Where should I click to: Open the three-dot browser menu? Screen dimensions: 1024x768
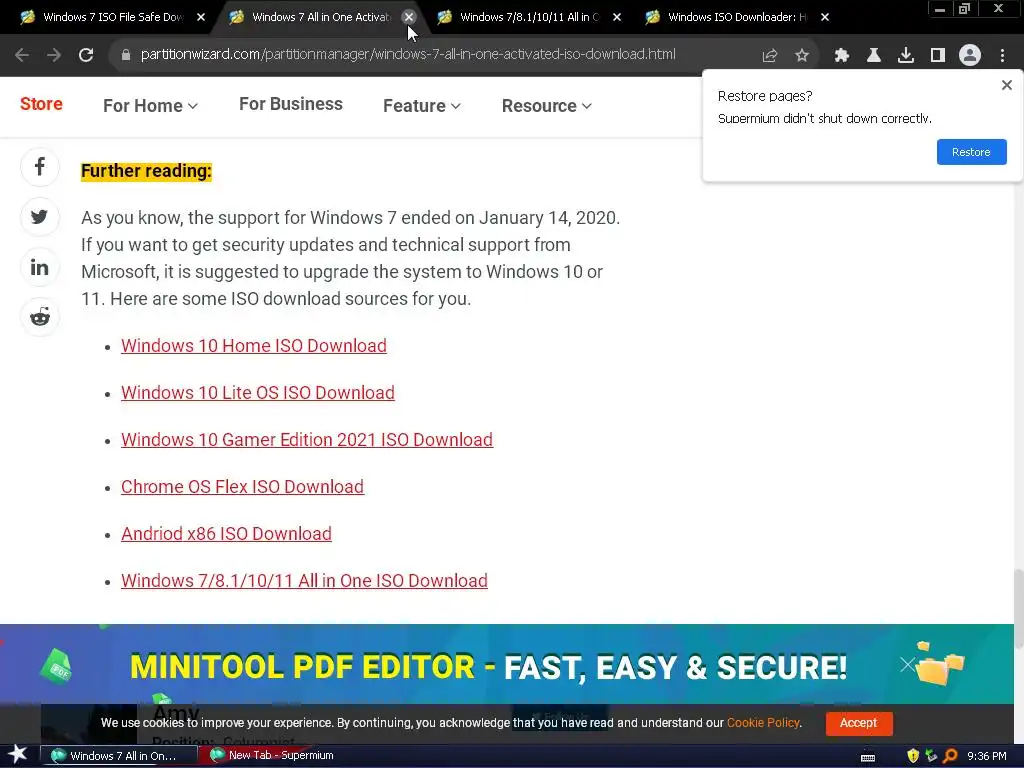[1002, 56]
